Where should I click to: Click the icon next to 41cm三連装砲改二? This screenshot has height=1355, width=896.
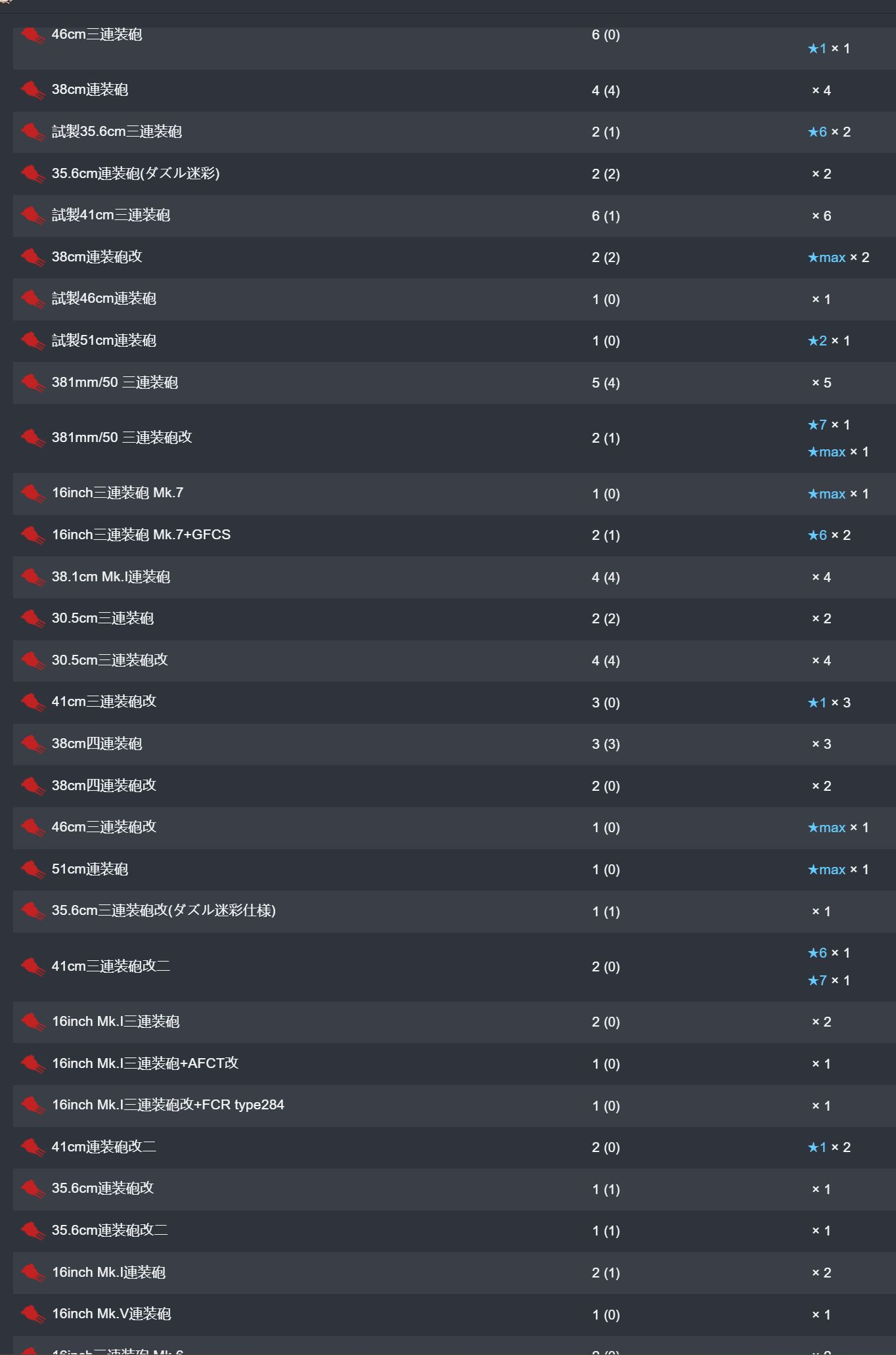click(32, 967)
